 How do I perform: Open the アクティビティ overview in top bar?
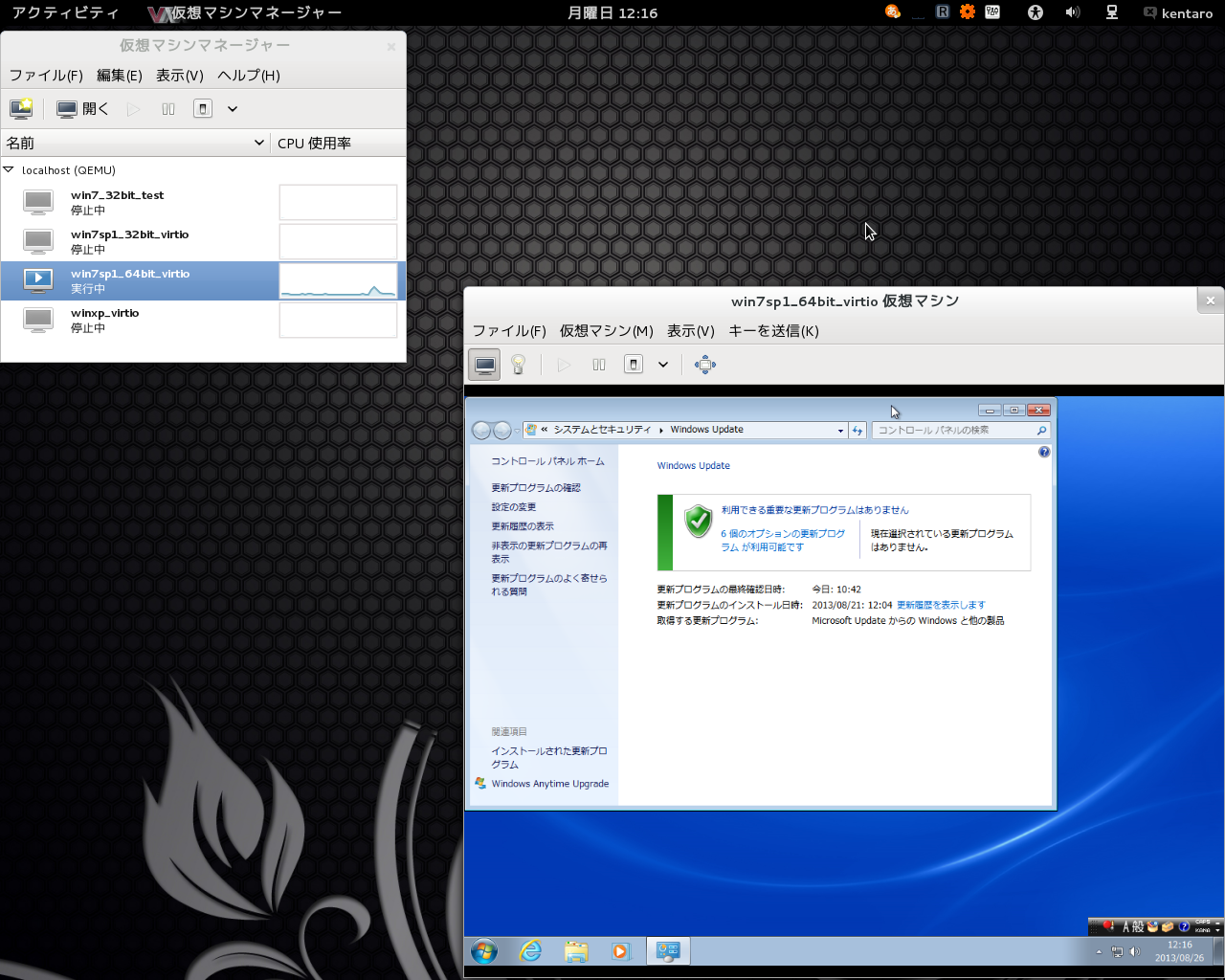tap(65, 12)
